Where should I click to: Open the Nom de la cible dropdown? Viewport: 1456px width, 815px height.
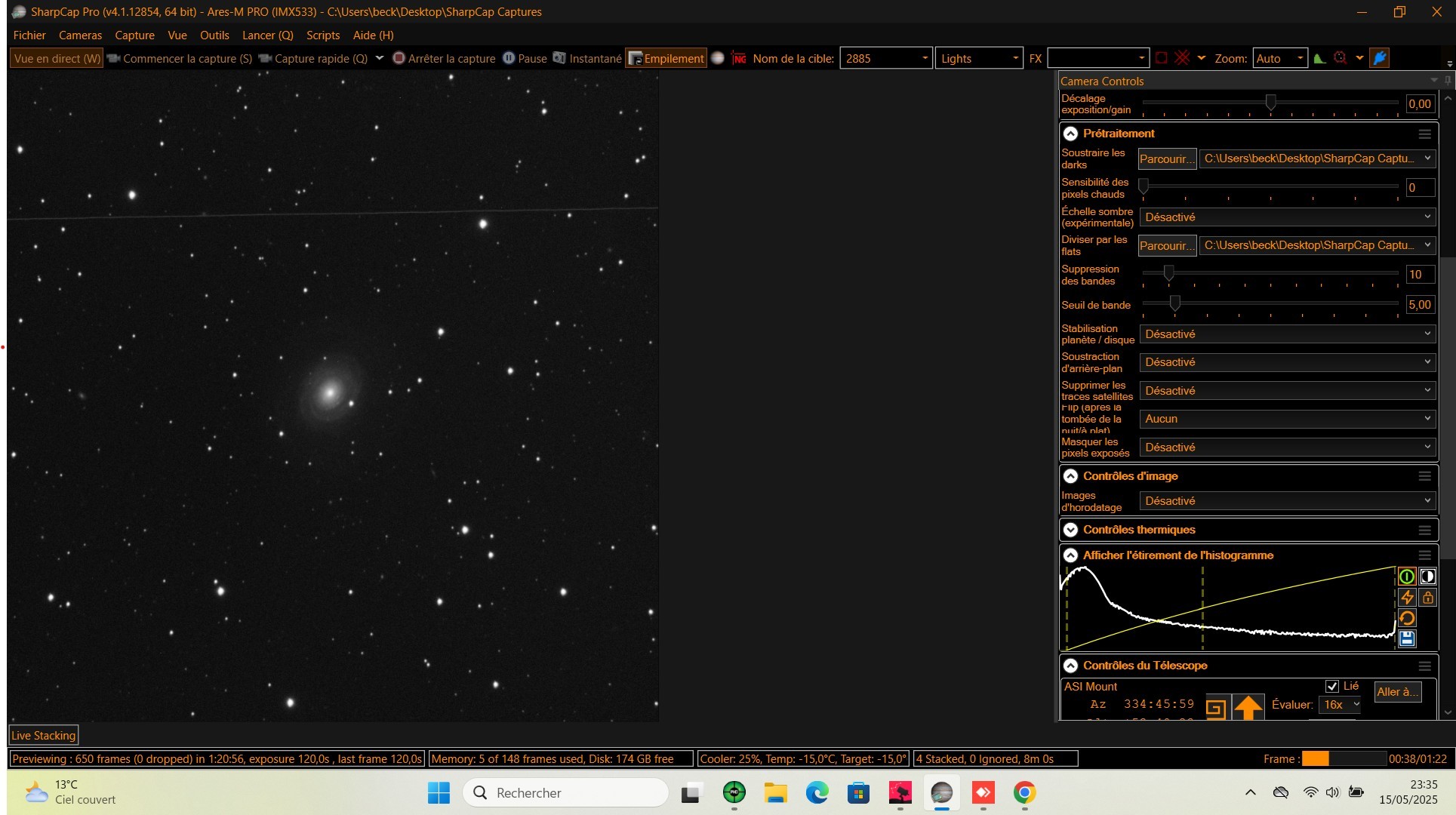886,58
